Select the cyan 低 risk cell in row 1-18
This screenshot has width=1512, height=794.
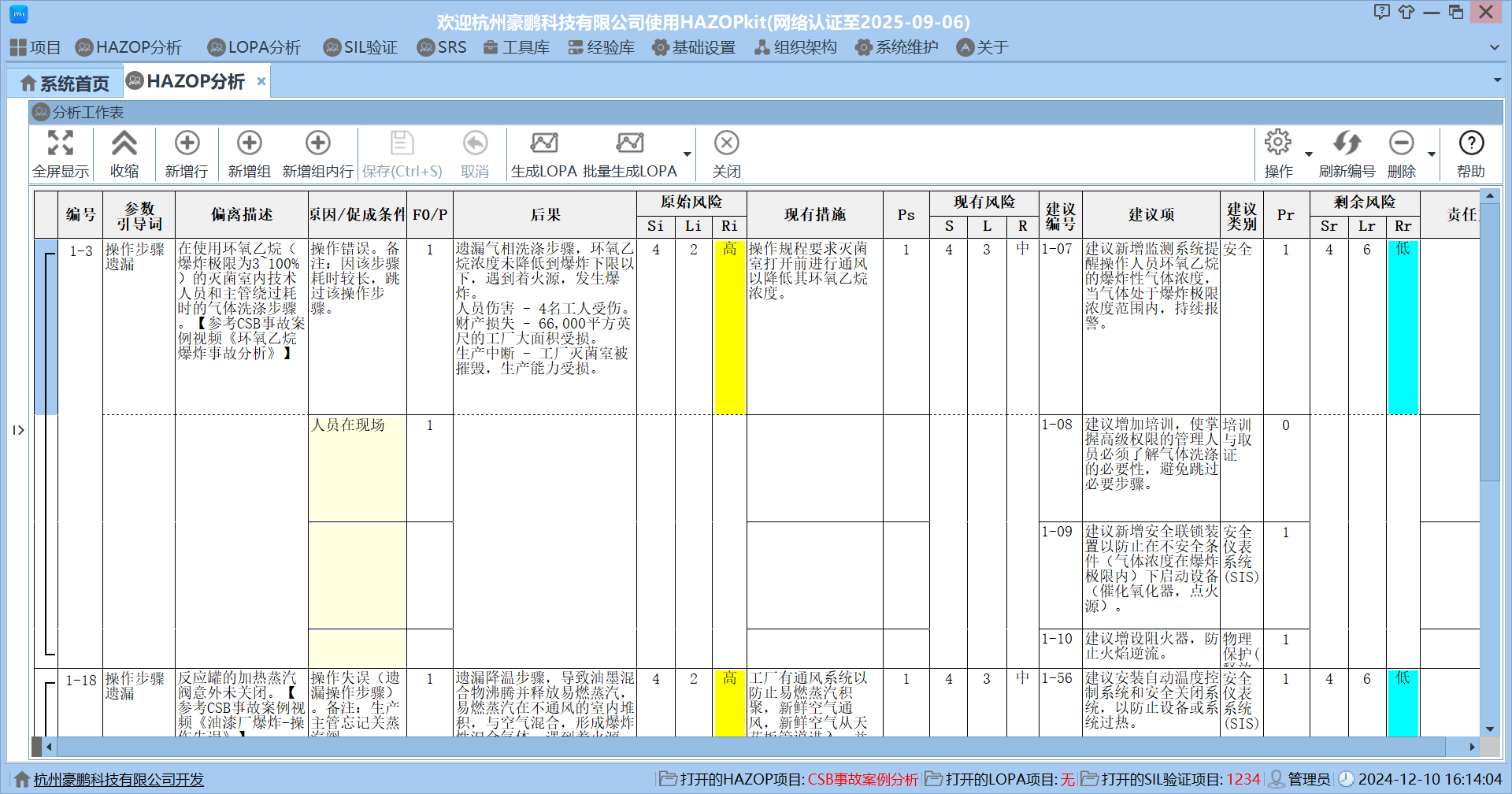tap(1403, 703)
